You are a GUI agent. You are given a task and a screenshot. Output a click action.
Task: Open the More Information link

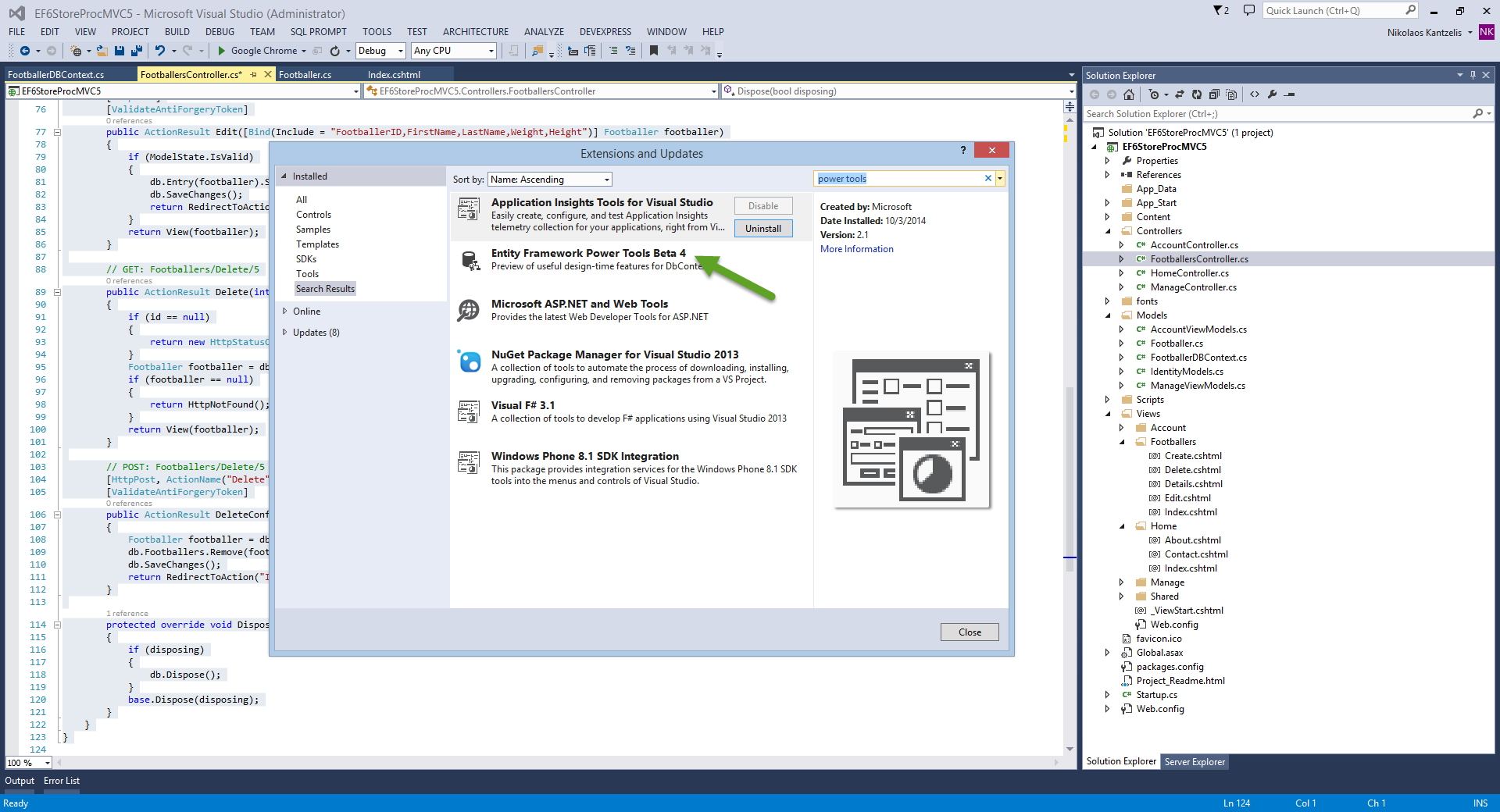point(857,249)
